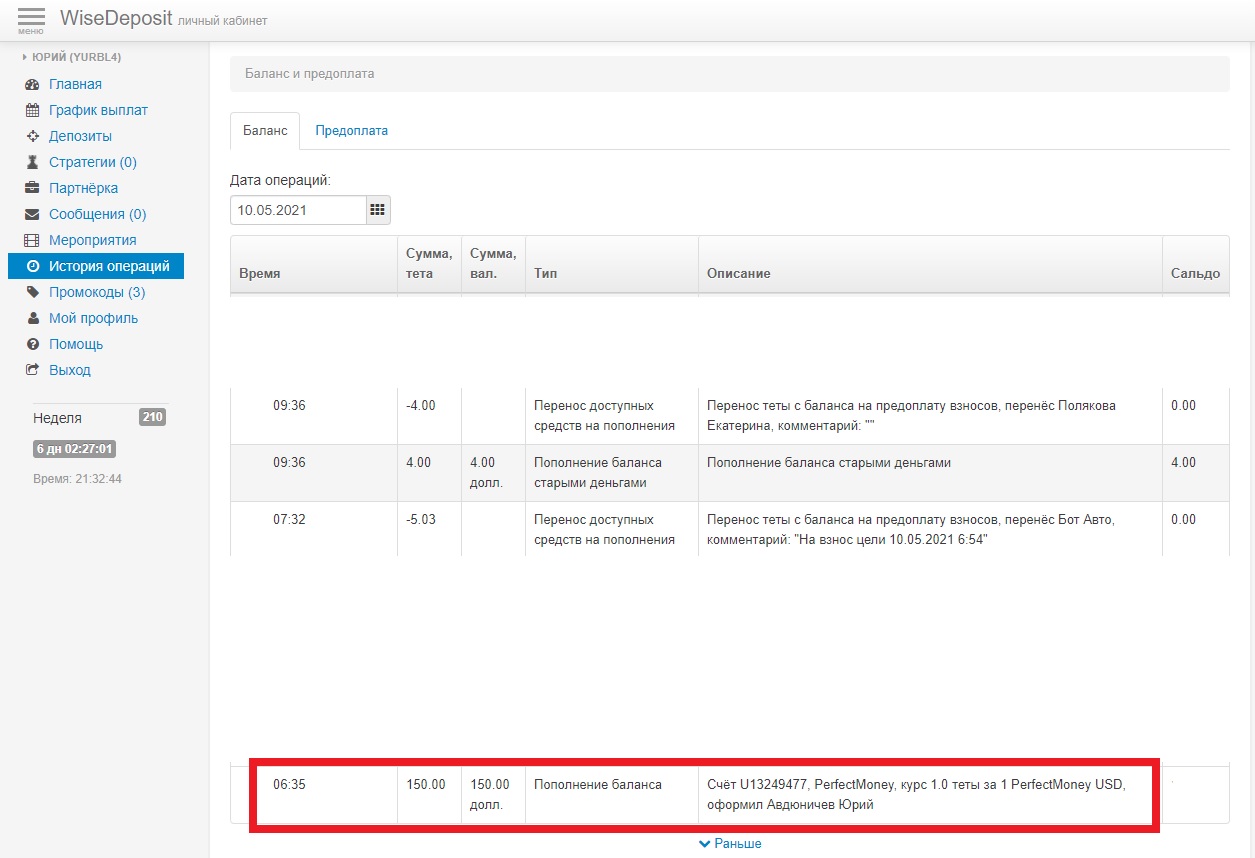1255x858 pixels.
Task: Click the Главная dashboard icon
Action: click(x=32, y=85)
